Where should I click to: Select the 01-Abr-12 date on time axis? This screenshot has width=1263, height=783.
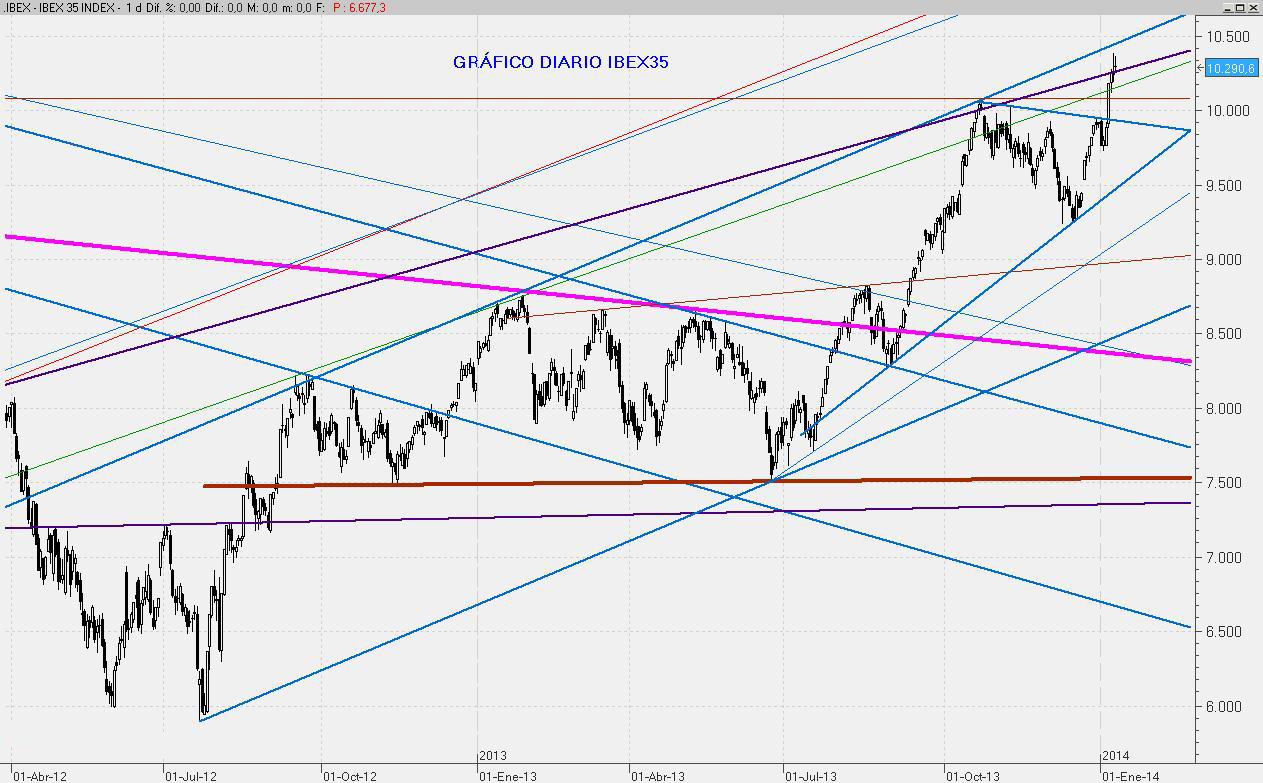(39, 775)
